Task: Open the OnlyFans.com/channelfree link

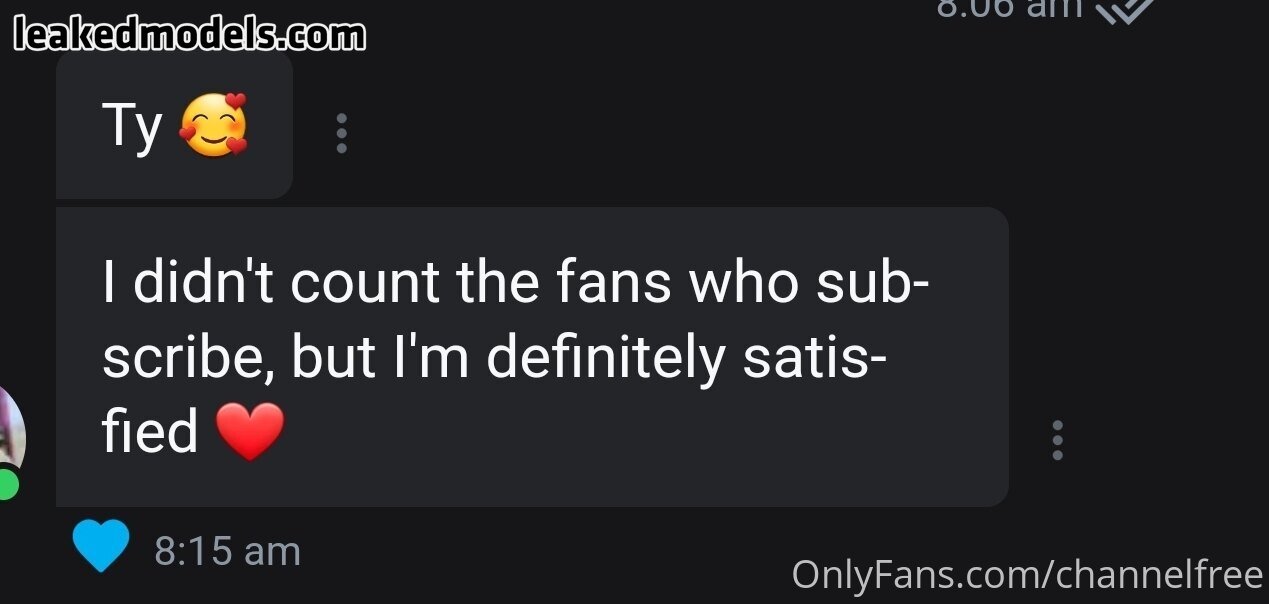Action: point(1027,575)
